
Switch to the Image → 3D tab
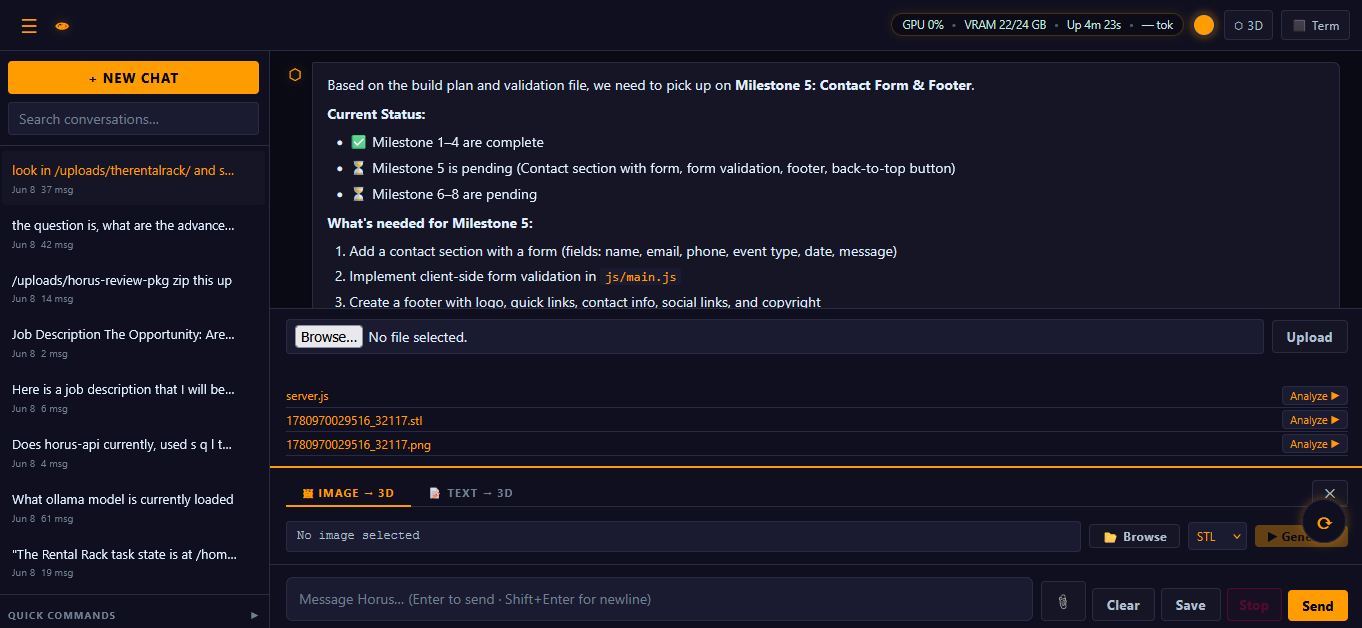[348, 493]
